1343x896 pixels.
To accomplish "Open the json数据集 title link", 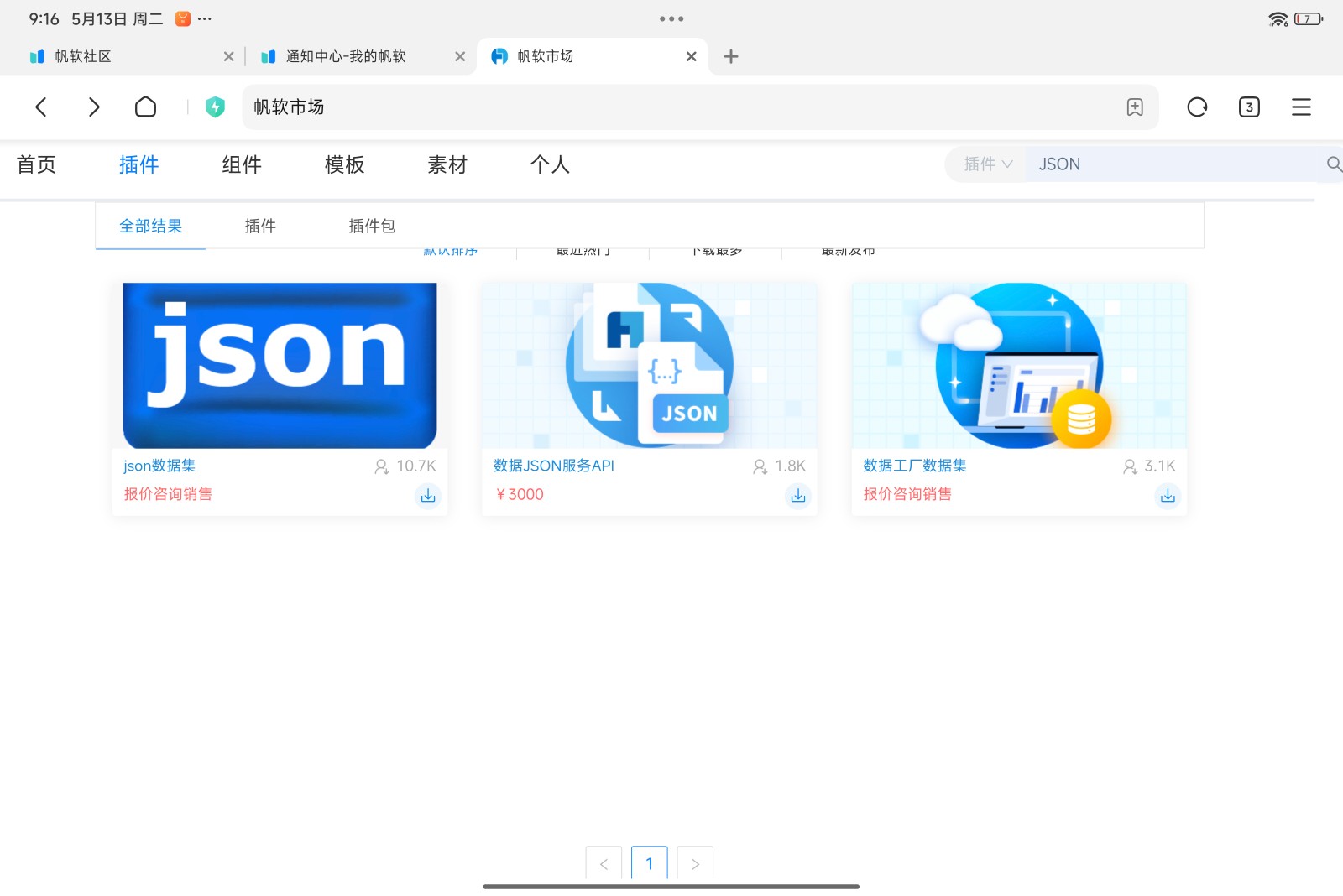I will click(159, 466).
